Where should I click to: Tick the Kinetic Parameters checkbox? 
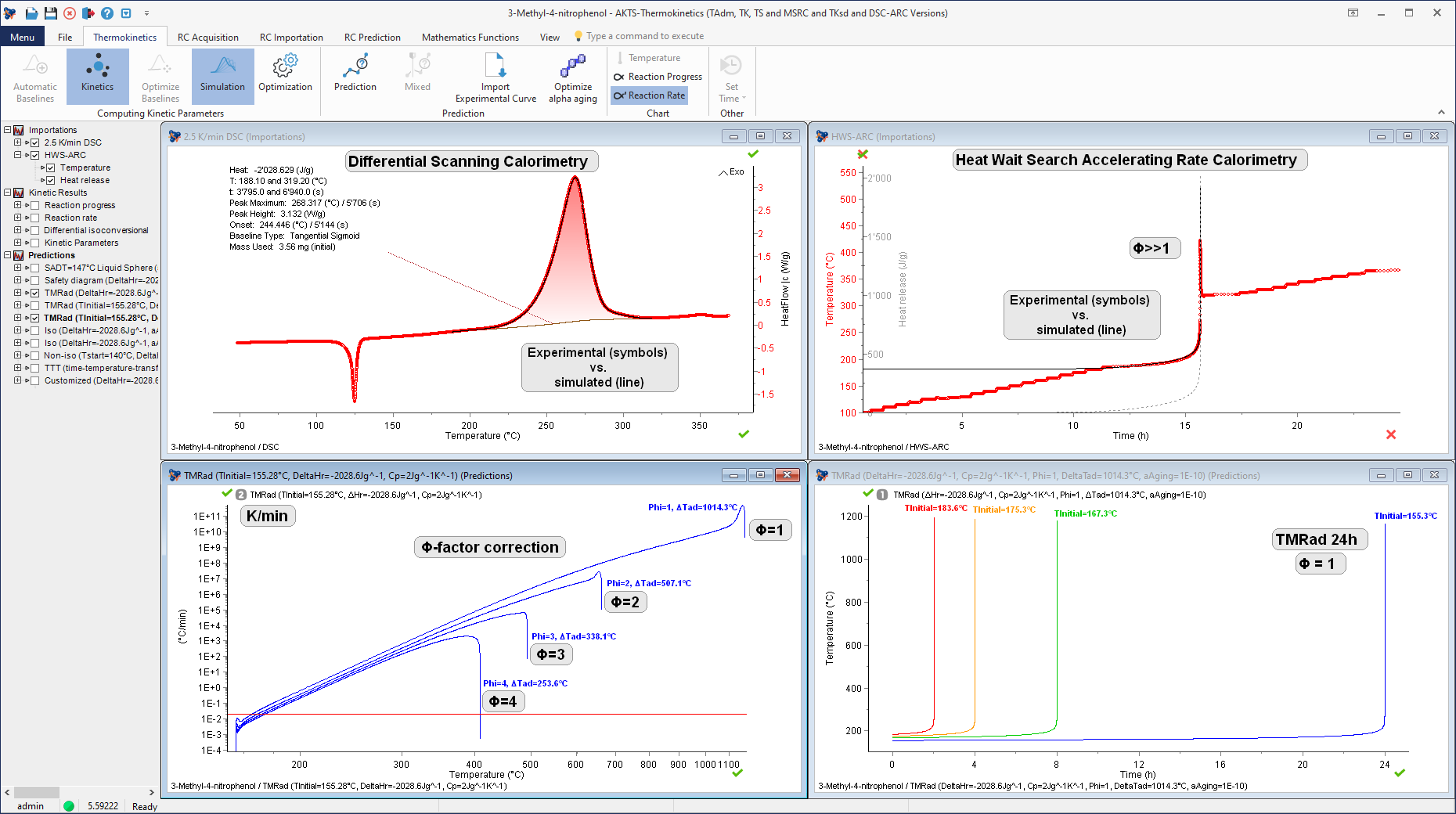(35, 243)
